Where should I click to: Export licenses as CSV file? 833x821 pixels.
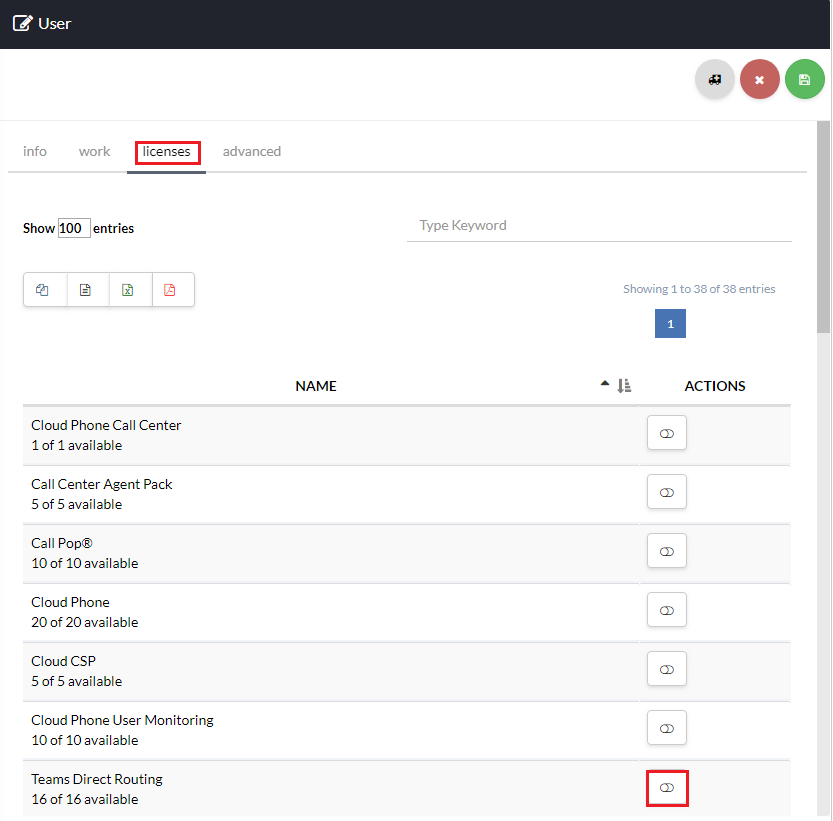click(86, 290)
